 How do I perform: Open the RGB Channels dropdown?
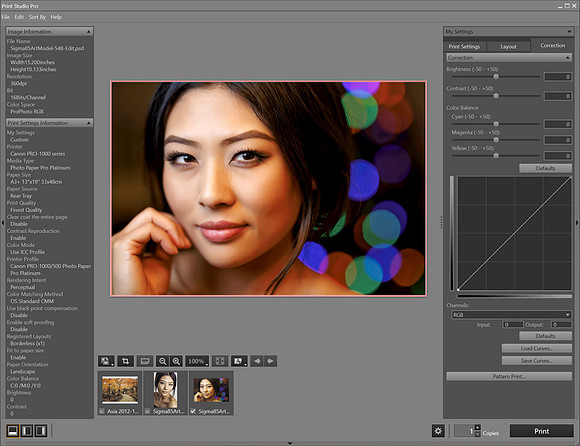pos(511,315)
